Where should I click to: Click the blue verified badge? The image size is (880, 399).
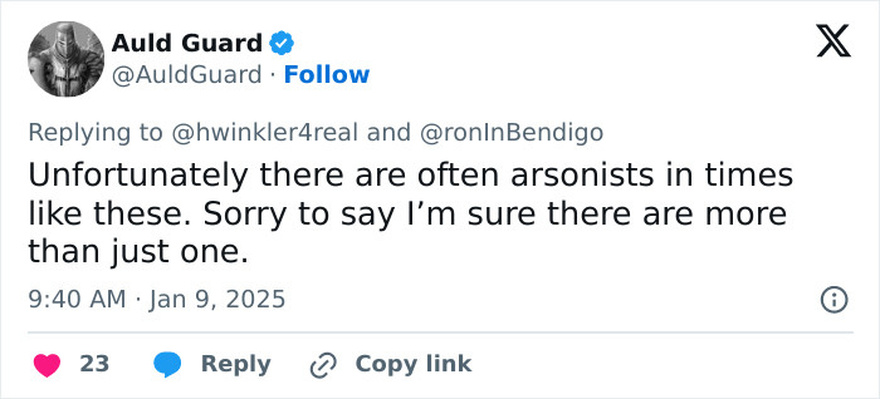(x=282, y=44)
